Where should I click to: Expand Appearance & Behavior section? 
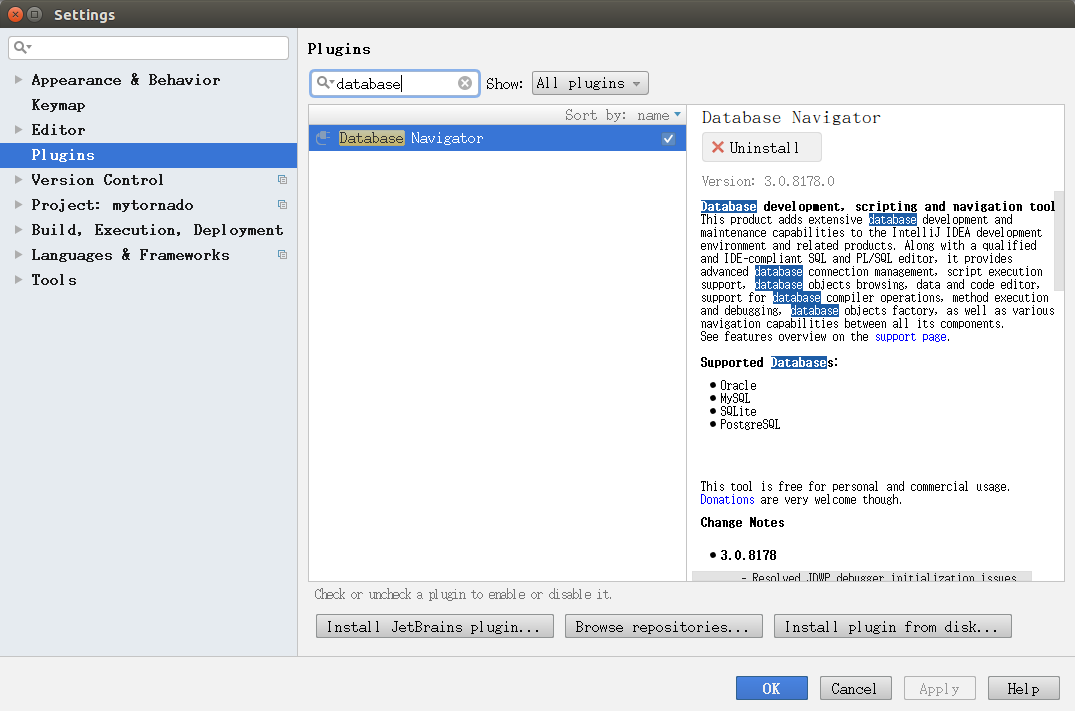coord(19,80)
